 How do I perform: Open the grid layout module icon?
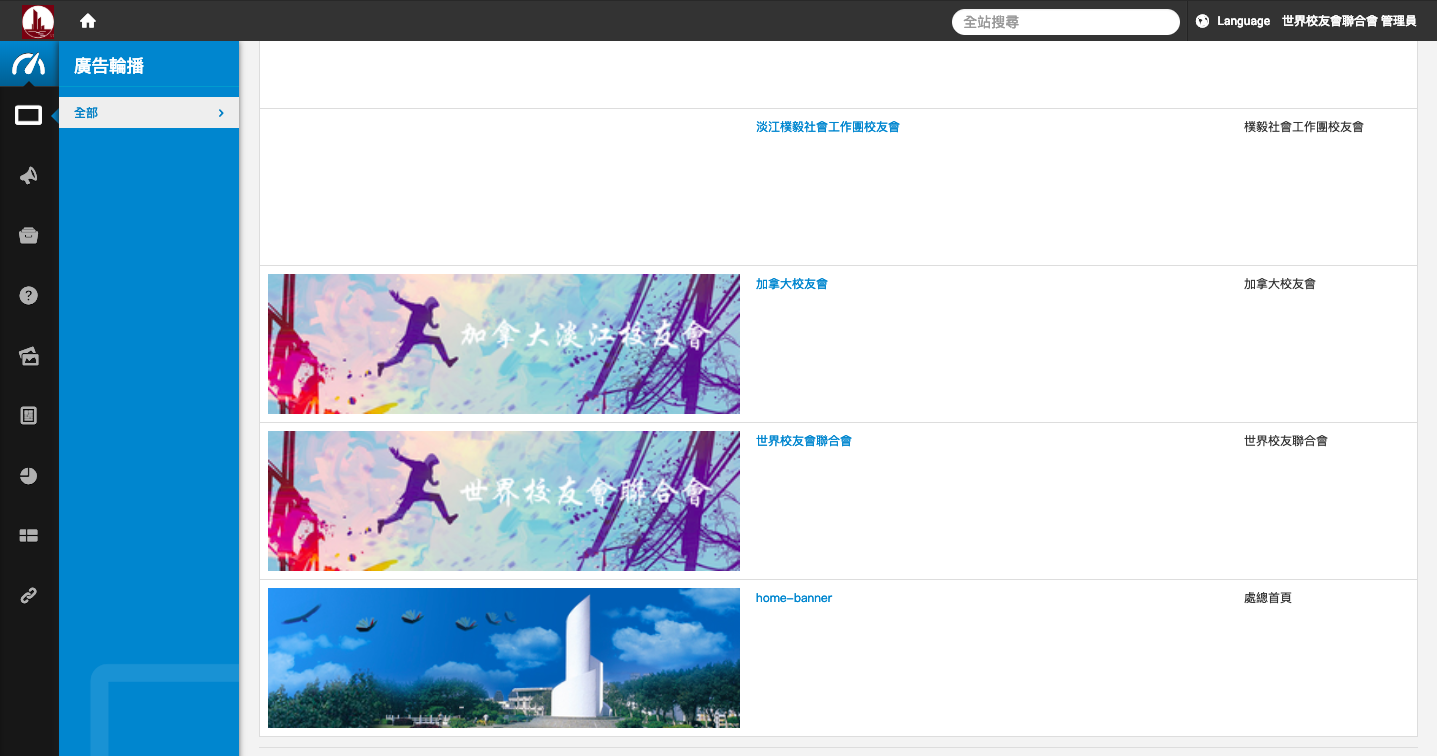pyautogui.click(x=29, y=536)
